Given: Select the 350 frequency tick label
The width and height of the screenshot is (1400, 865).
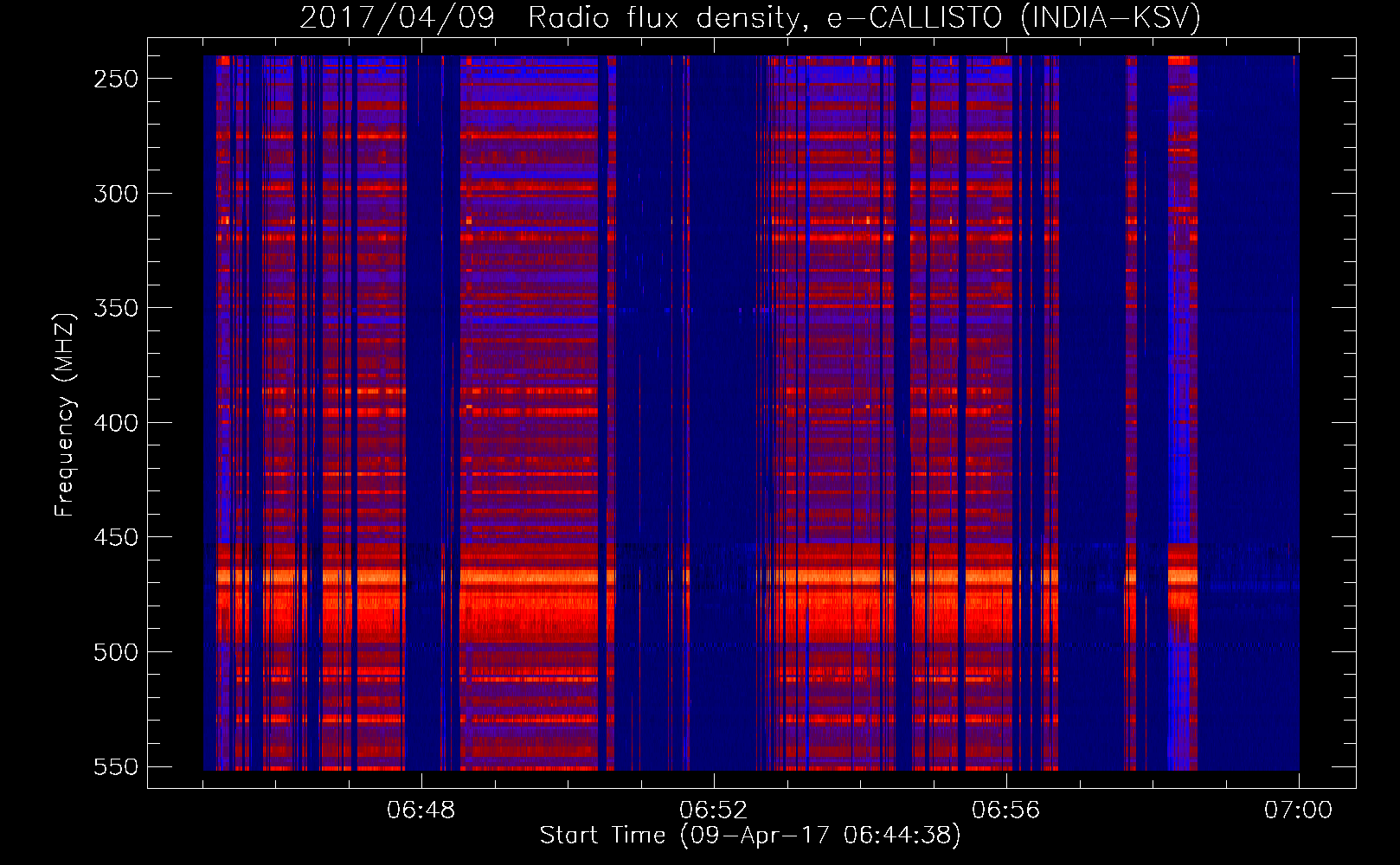Looking at the screenshot, I should pos(116,308).
